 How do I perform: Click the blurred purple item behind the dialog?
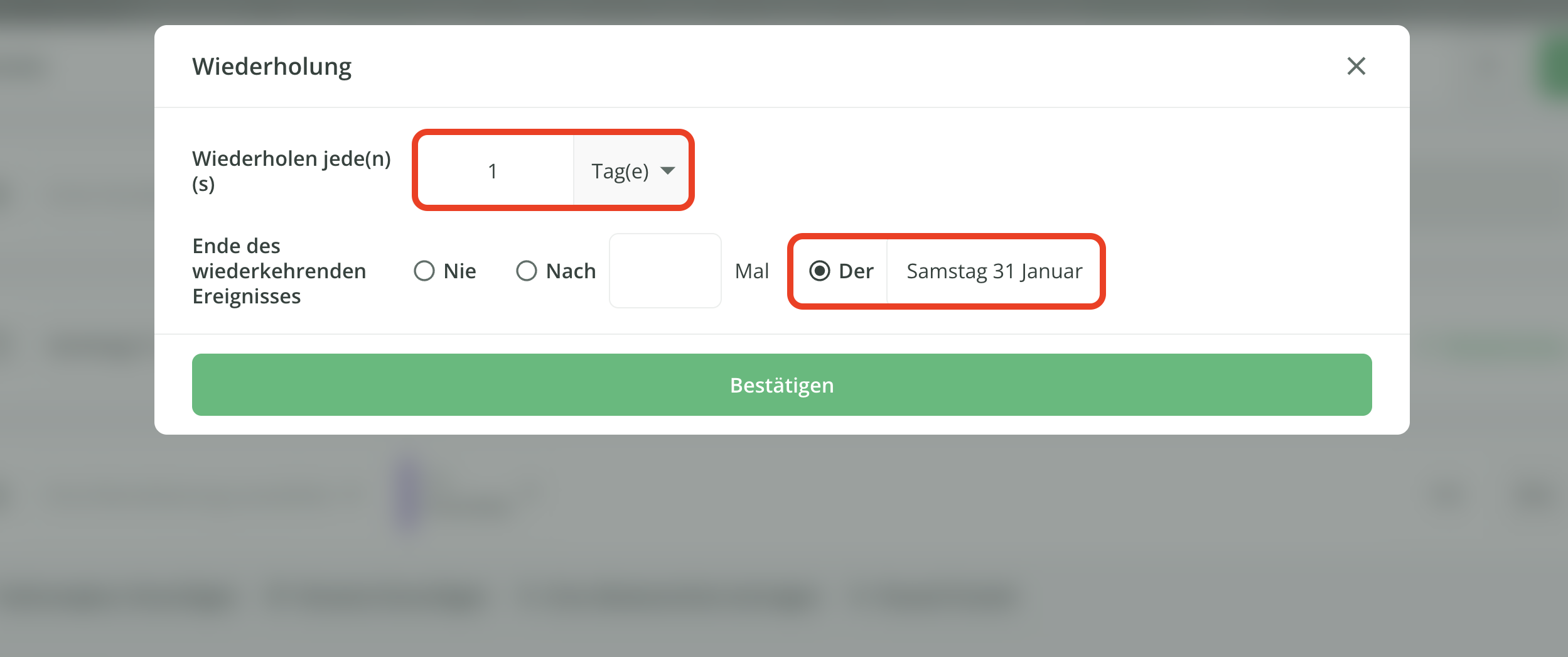pyautogui.click(x=408, y=494)
